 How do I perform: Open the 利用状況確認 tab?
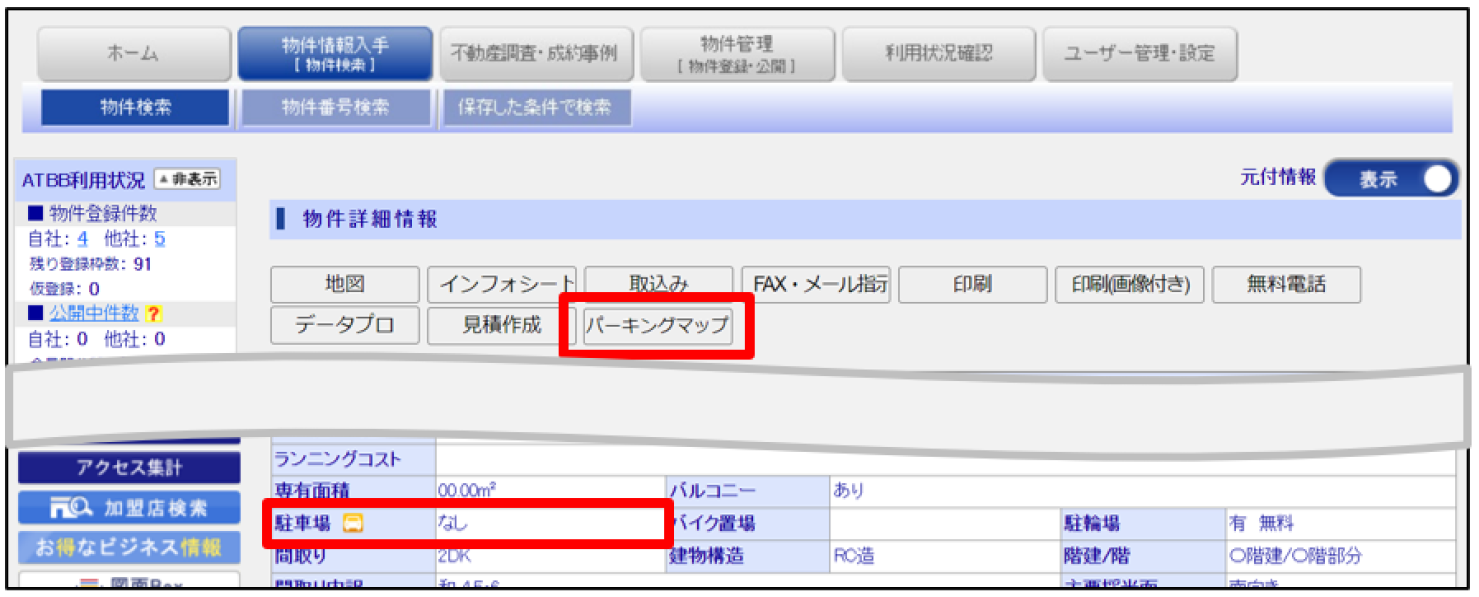point(939,53)
